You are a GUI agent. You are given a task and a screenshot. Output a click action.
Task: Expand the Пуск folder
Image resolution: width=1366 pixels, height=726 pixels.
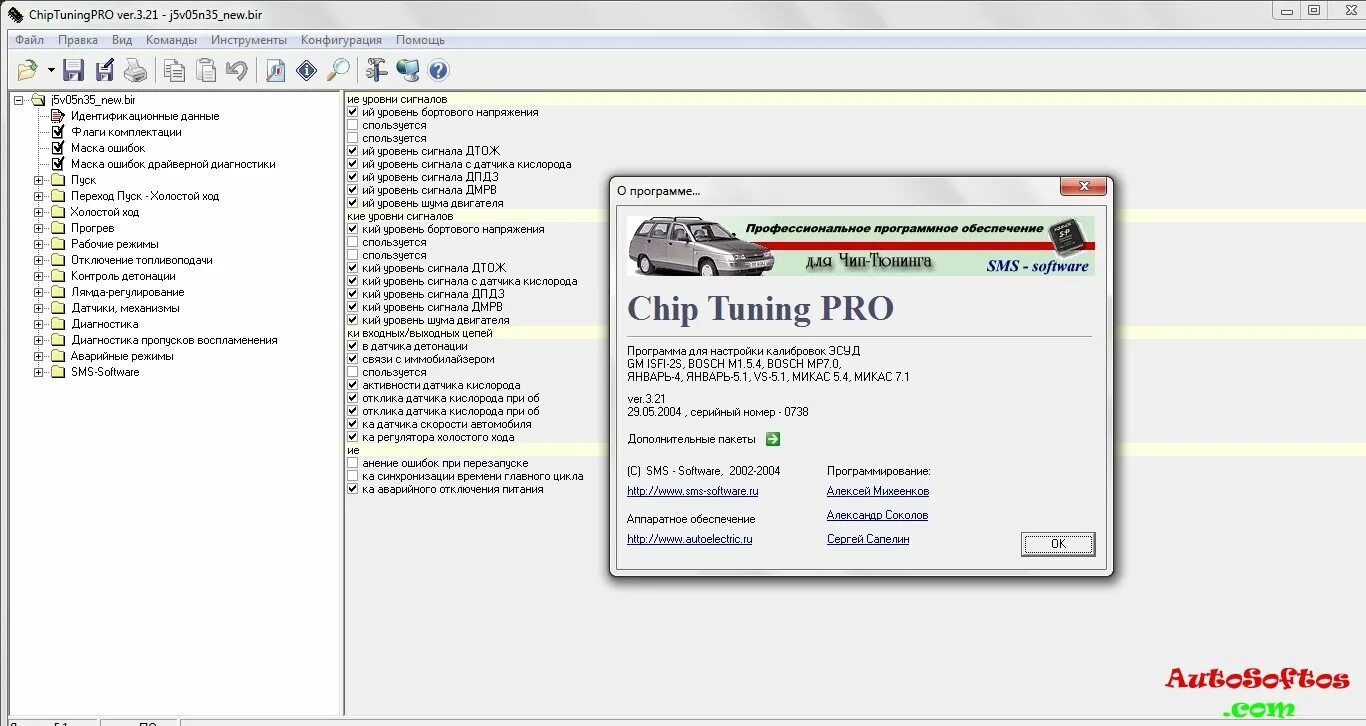[x=39, y=180]
